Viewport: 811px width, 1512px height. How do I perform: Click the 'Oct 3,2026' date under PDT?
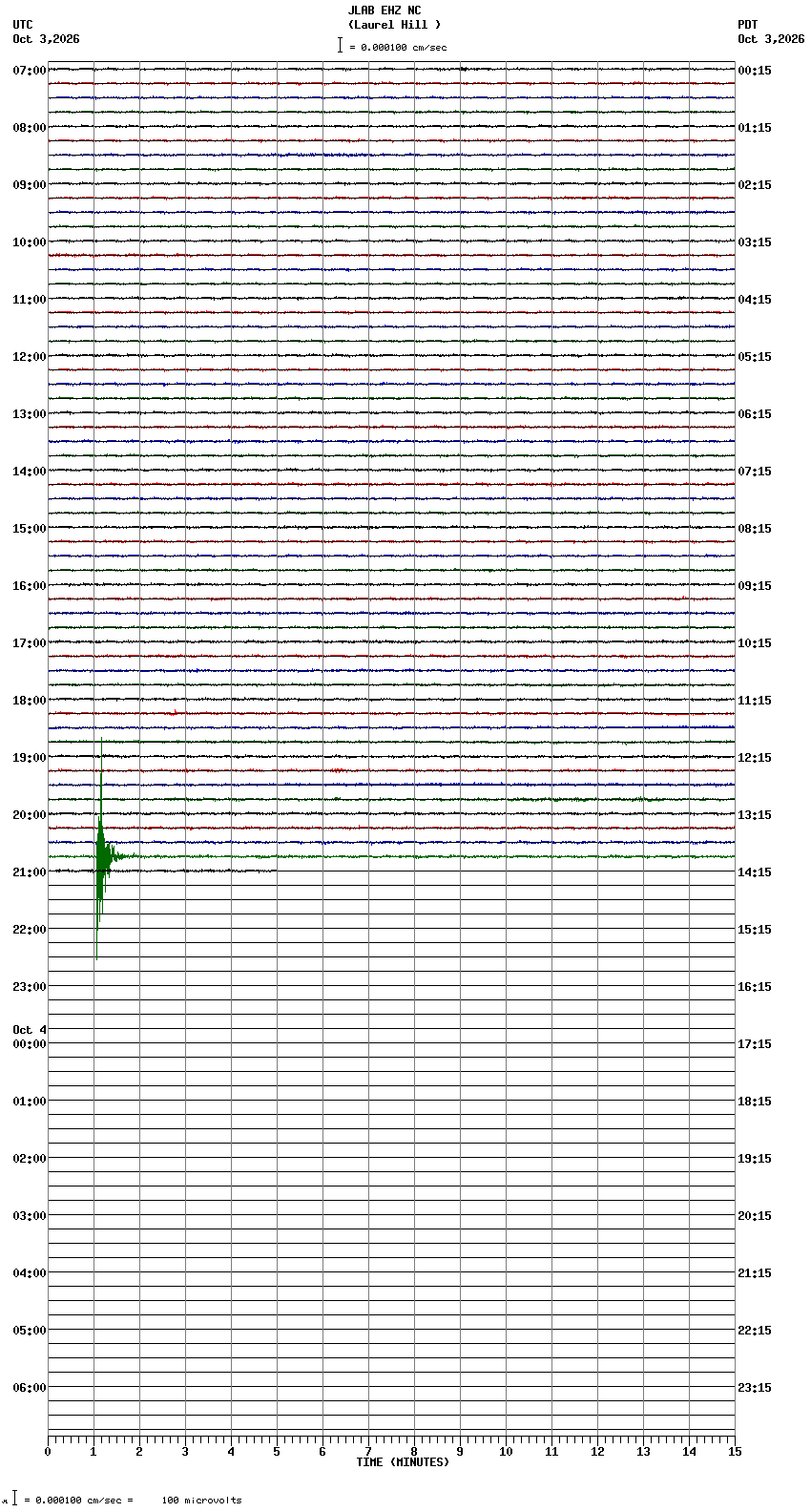coord(771,39)
